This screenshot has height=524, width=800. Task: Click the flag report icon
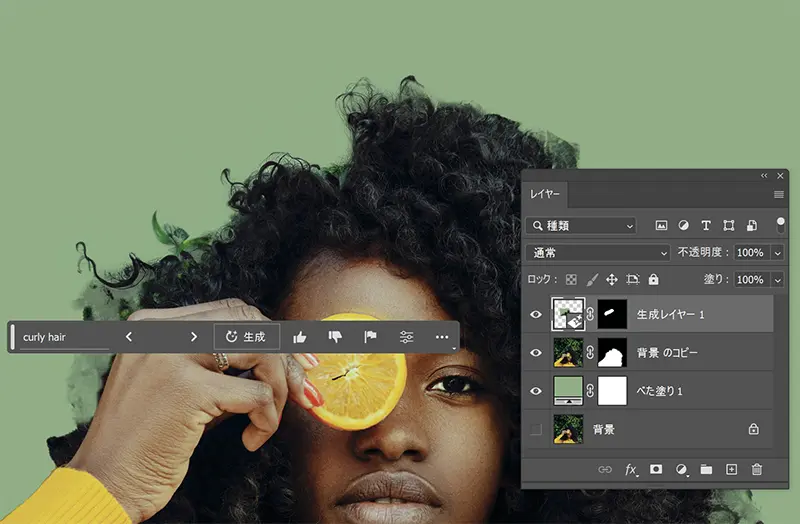pos(370,337)
